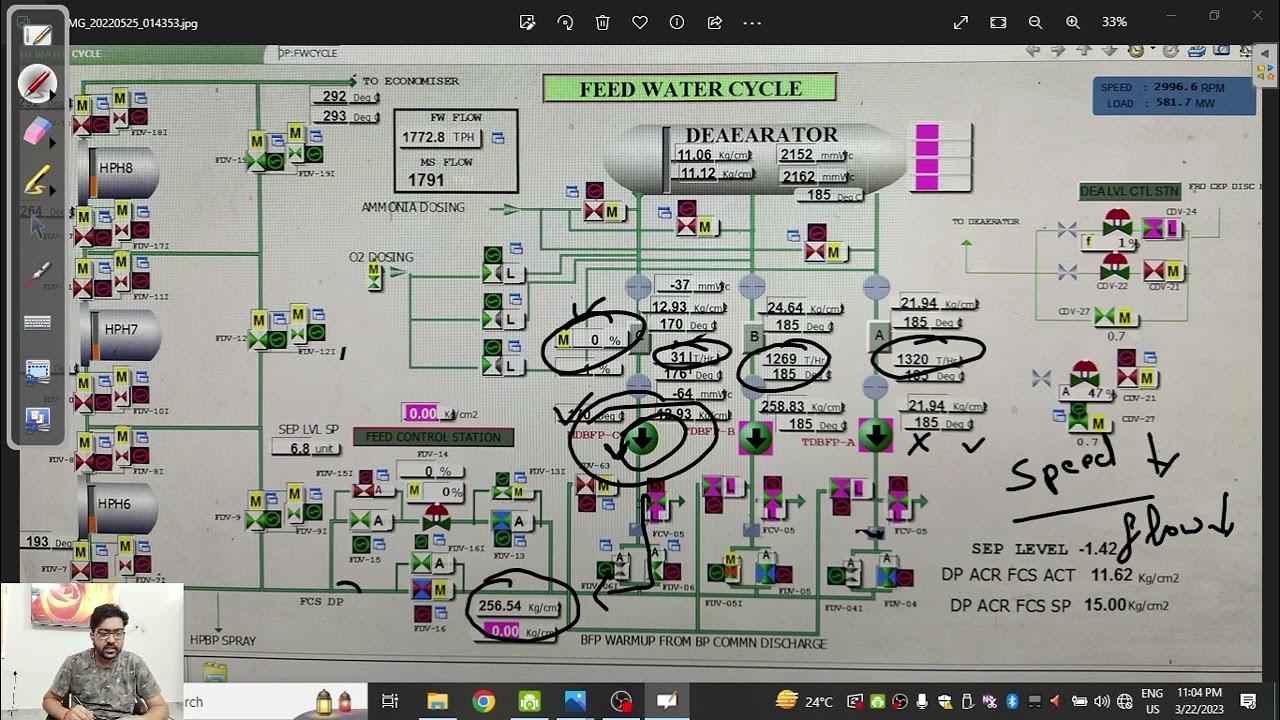Open the DEA LVL CTL STN button
1280x720 pixels.
click(1130, 191)
